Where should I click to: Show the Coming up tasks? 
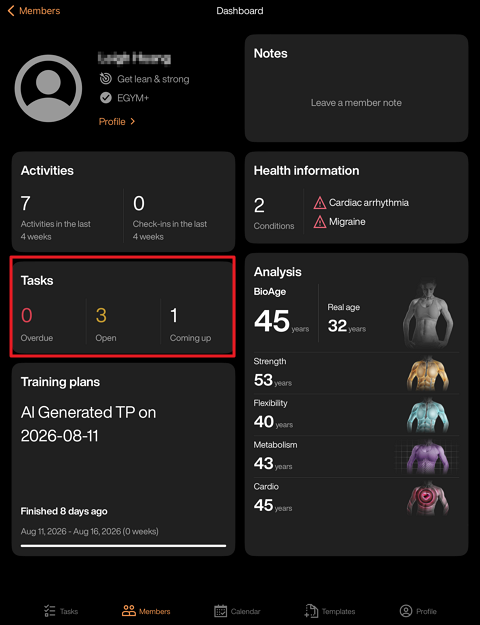[190, 324]
